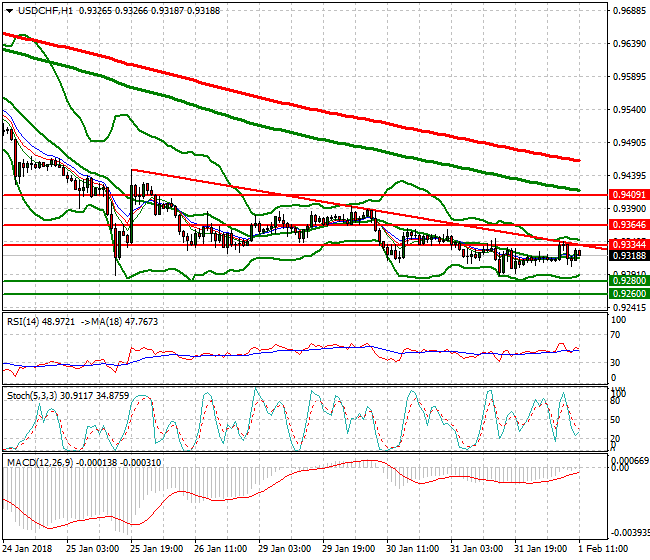Open the chart menu triangle beside USDCHF,H1
This screenshot has height=560, width=650.
click(x=9, y=11)
